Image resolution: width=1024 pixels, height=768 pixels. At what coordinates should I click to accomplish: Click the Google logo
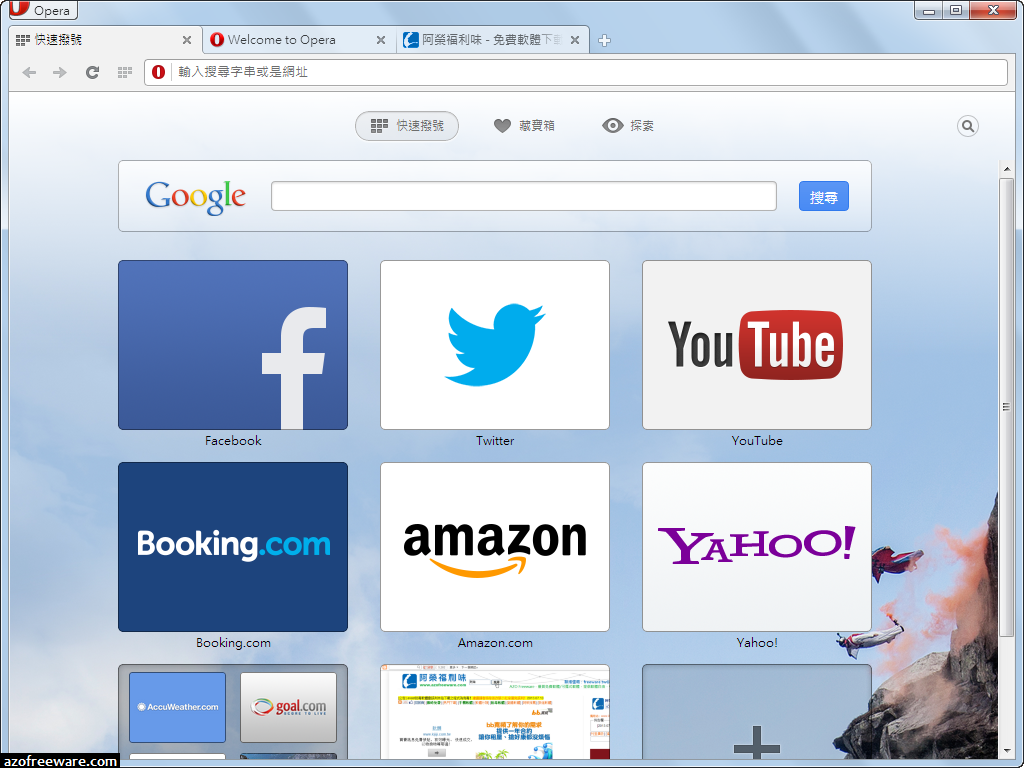195,197
